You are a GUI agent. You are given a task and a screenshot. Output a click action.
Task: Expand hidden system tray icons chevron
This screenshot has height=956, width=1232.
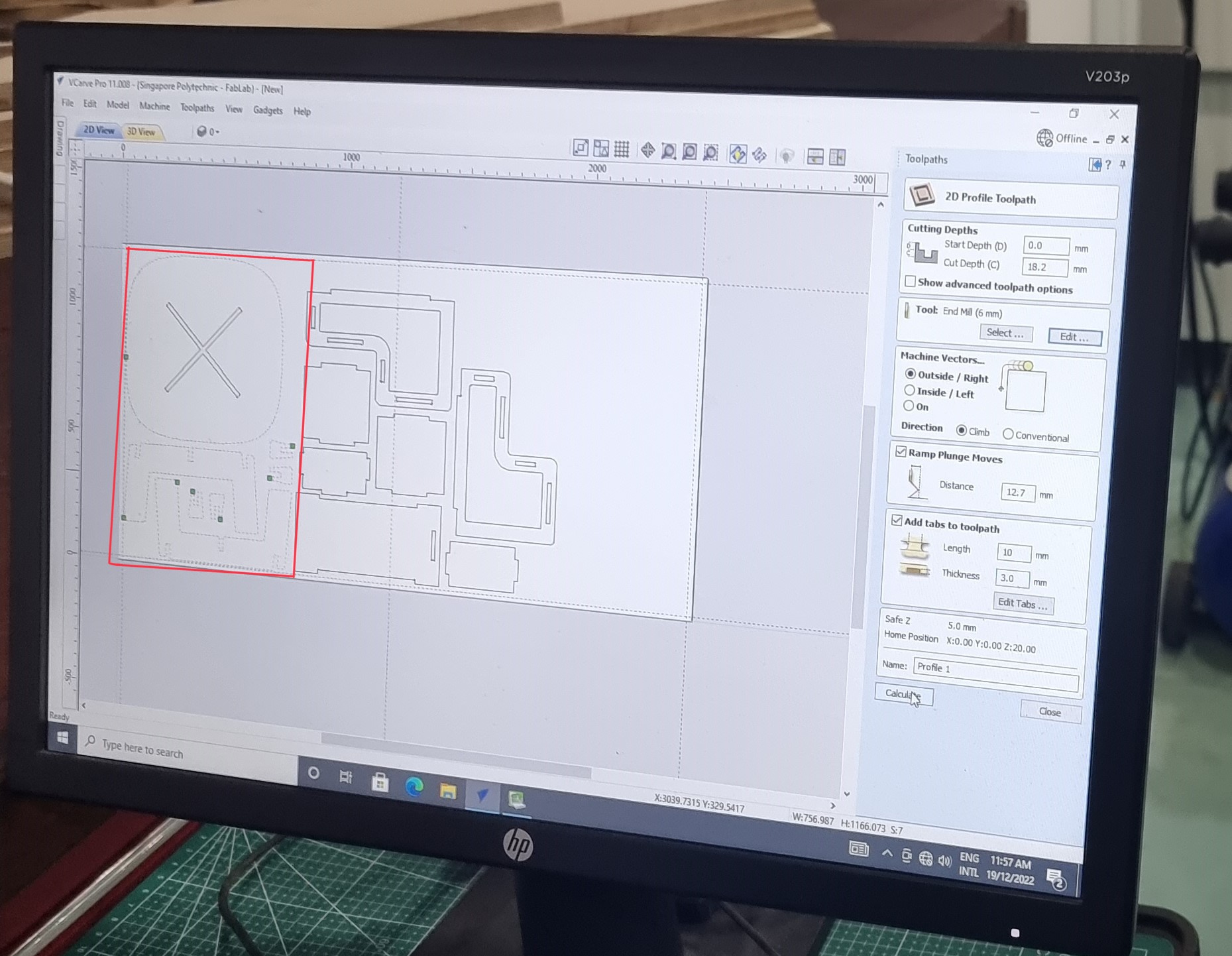tap(887, 853)
